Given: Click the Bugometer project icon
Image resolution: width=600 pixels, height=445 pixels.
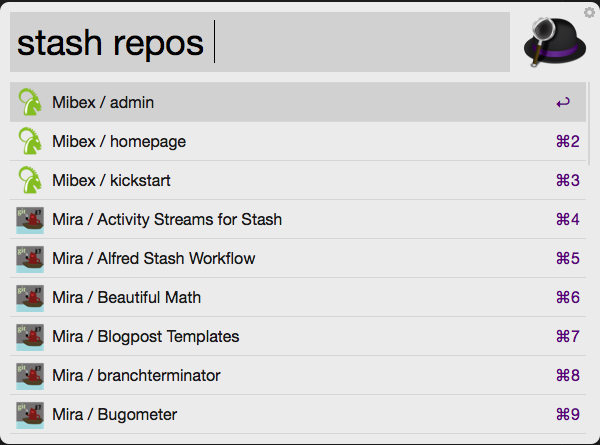Looking at the screenshot, I should point(30,415).
